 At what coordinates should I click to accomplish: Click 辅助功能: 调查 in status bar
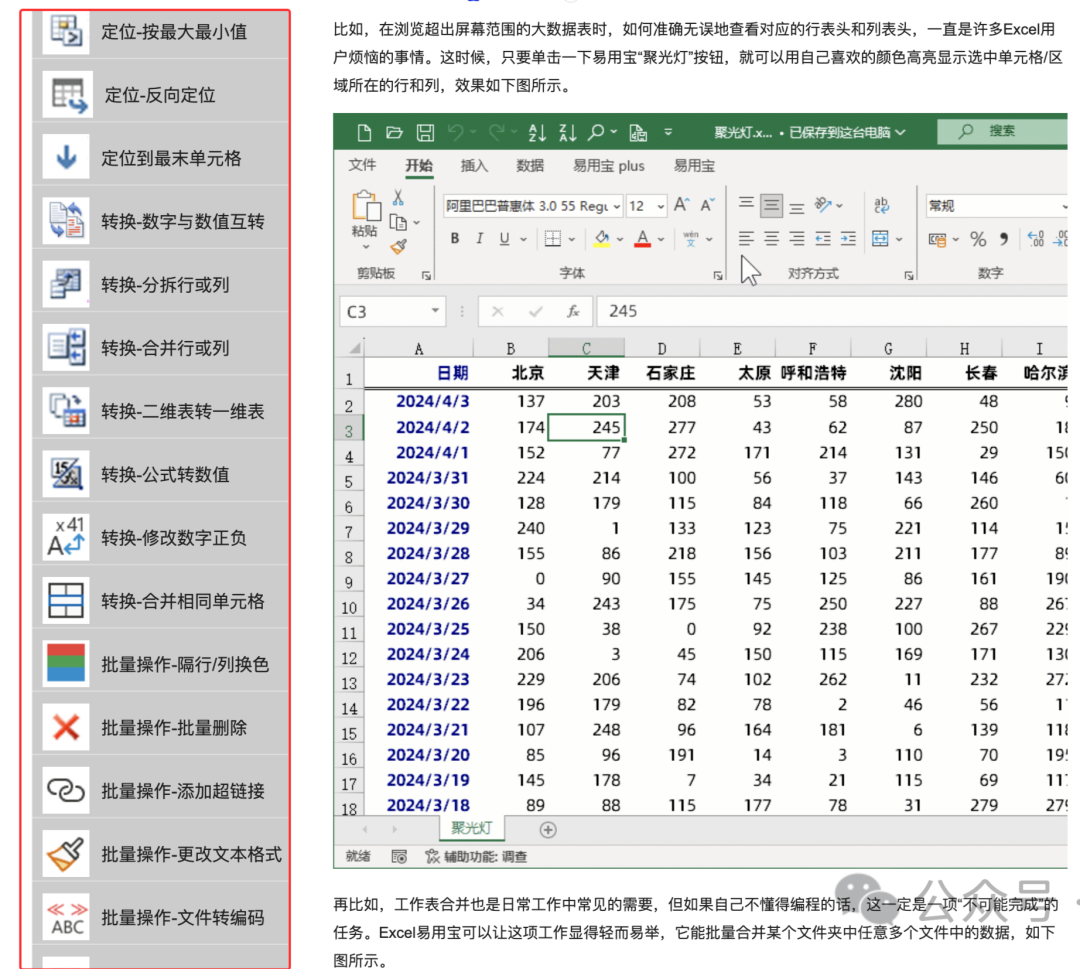click(x=477, y=856)
